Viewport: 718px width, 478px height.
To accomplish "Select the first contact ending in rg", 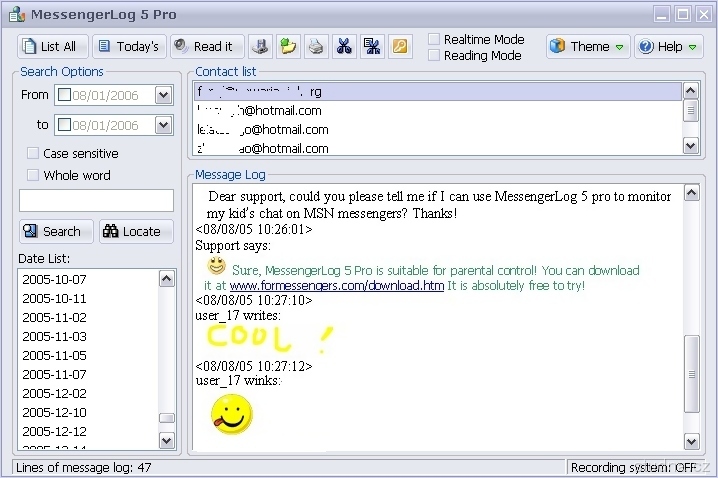I will [437, 92].
